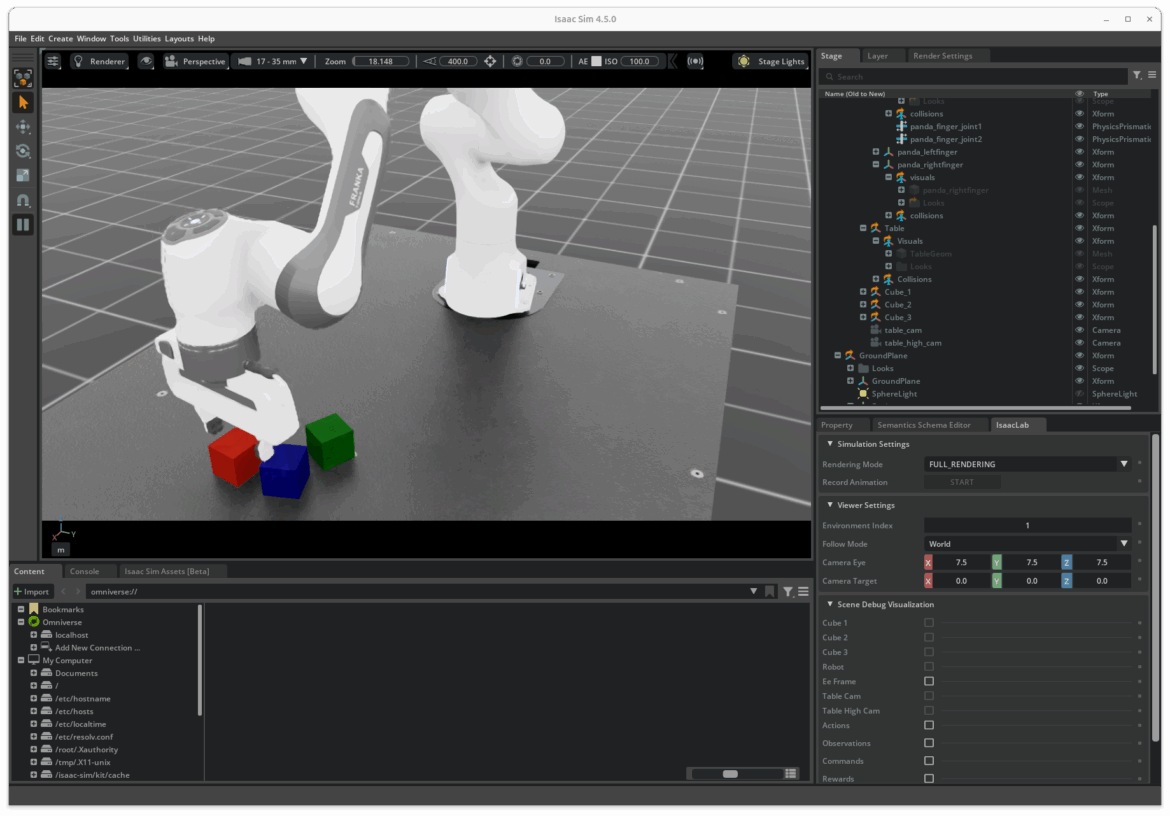
Task: Expand the Cube_2 tree node
Action: (863, 305)
